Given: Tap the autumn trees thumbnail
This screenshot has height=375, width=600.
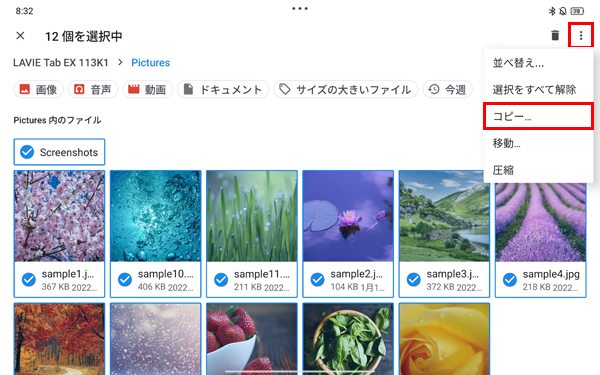Looking at the screenshot, I should 59,339.
